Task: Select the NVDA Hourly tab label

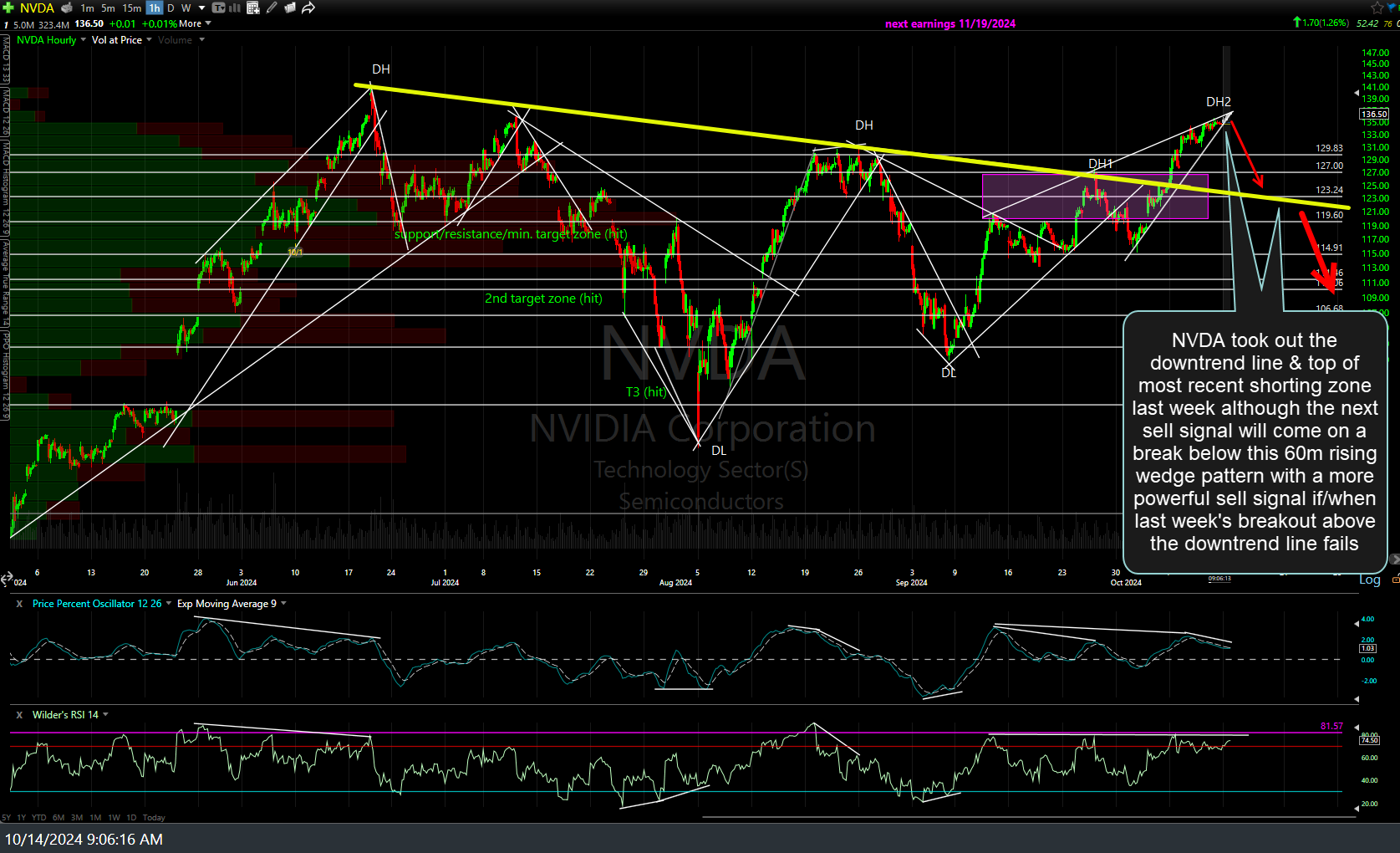Action: point(46,39)
